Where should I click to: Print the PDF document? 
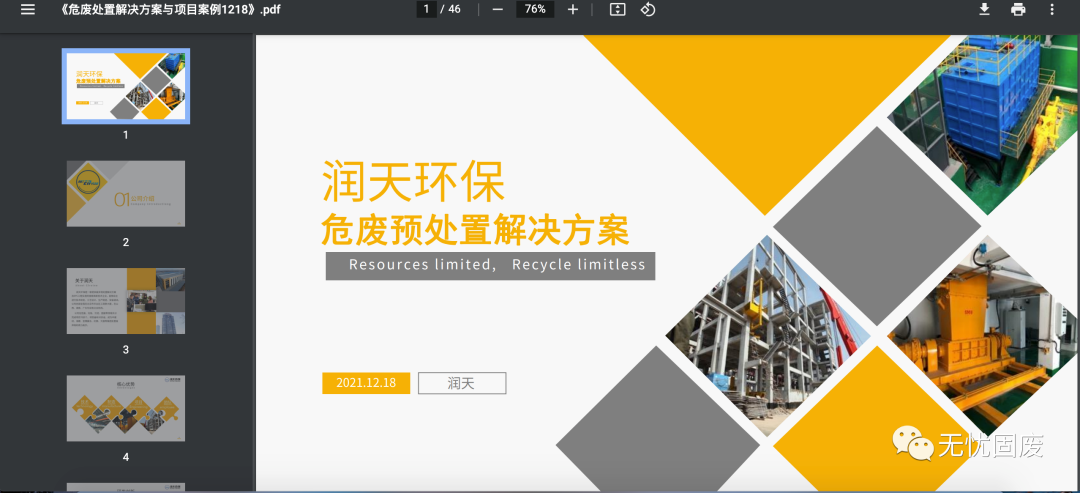pyautogui.click(x=1018, y=10)
